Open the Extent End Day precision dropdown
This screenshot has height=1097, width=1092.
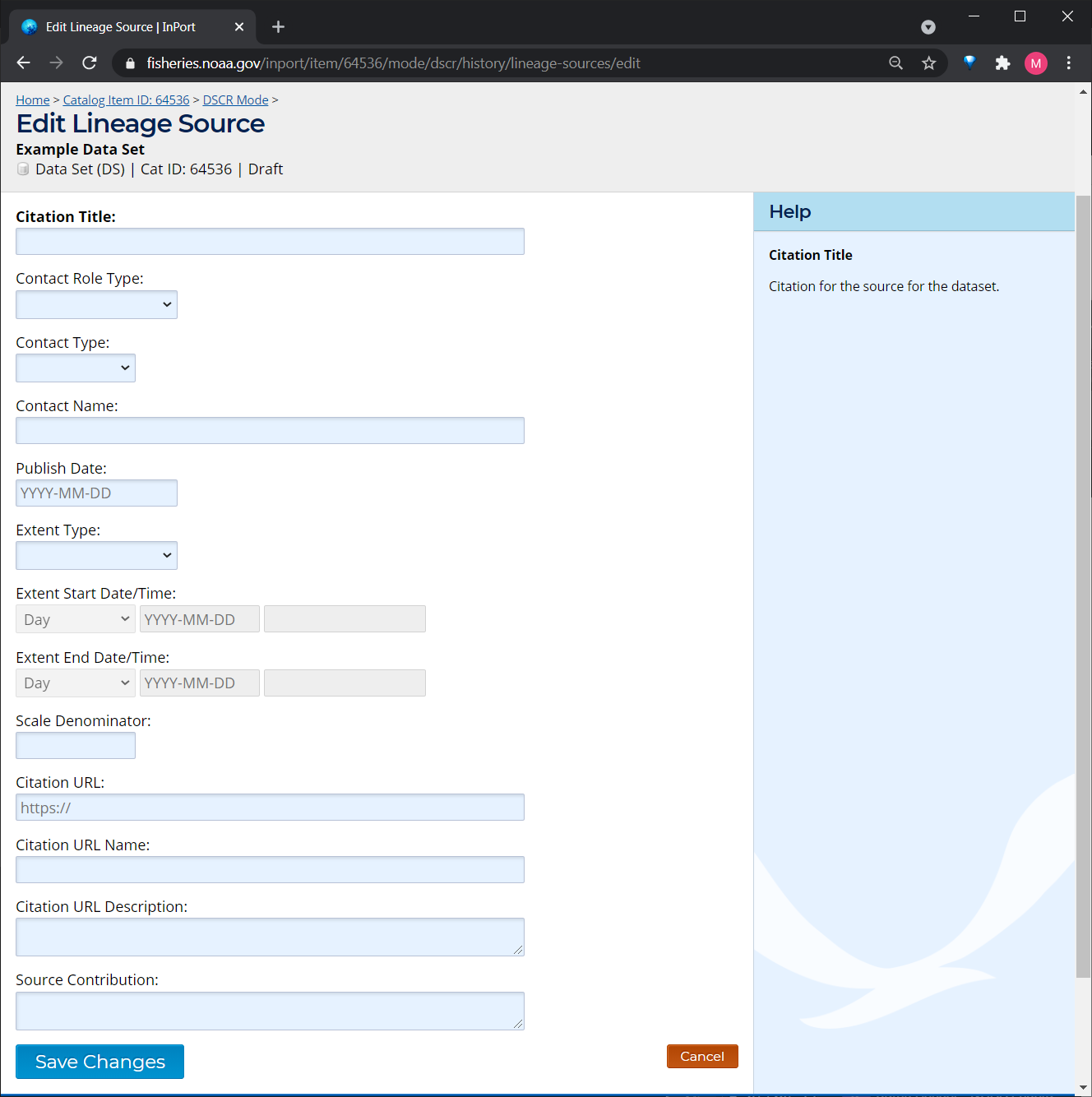click(x=76, y=683)
